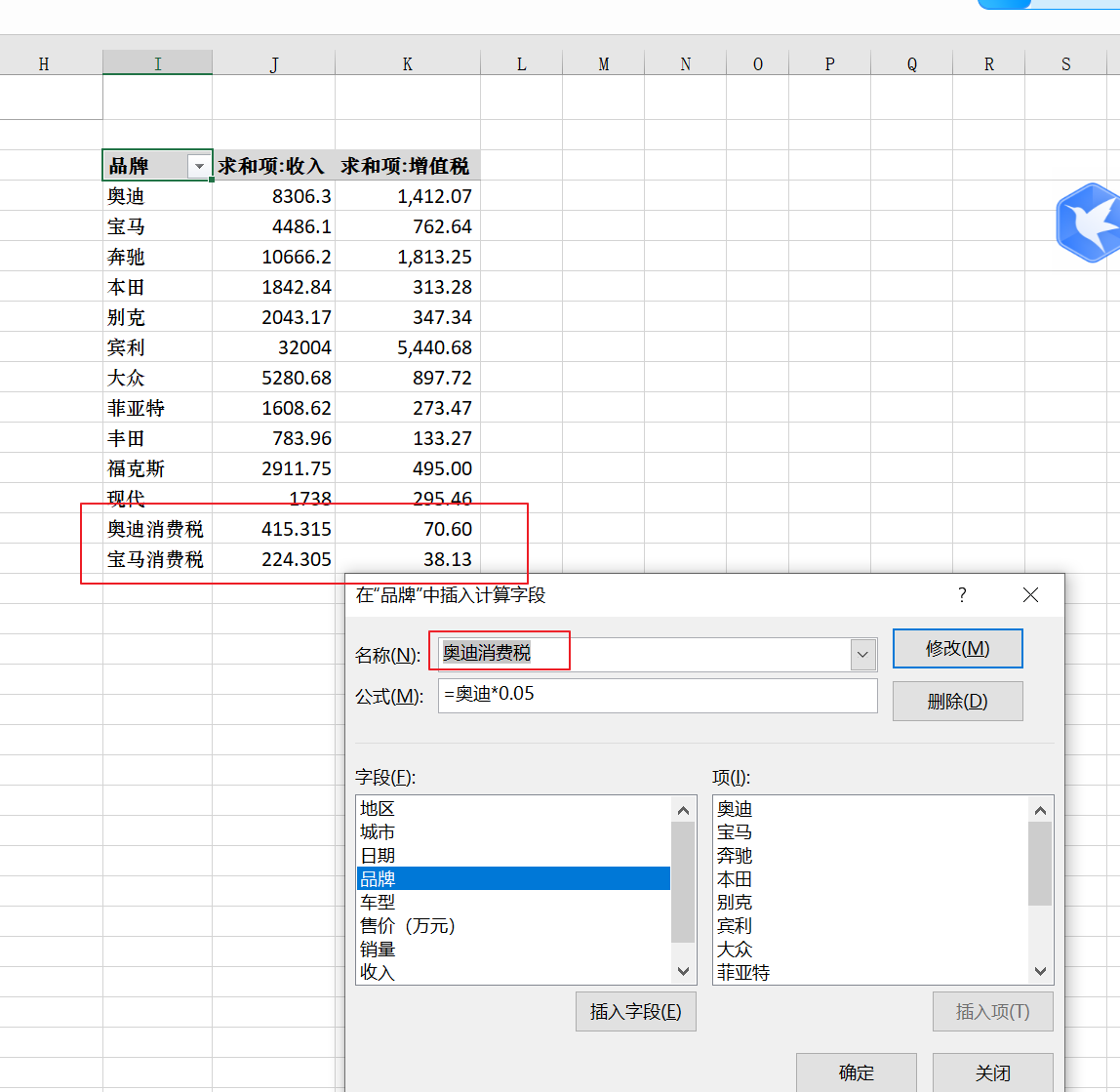Click the 宾利 row label cell
1120x1092 pixels.
157,347
